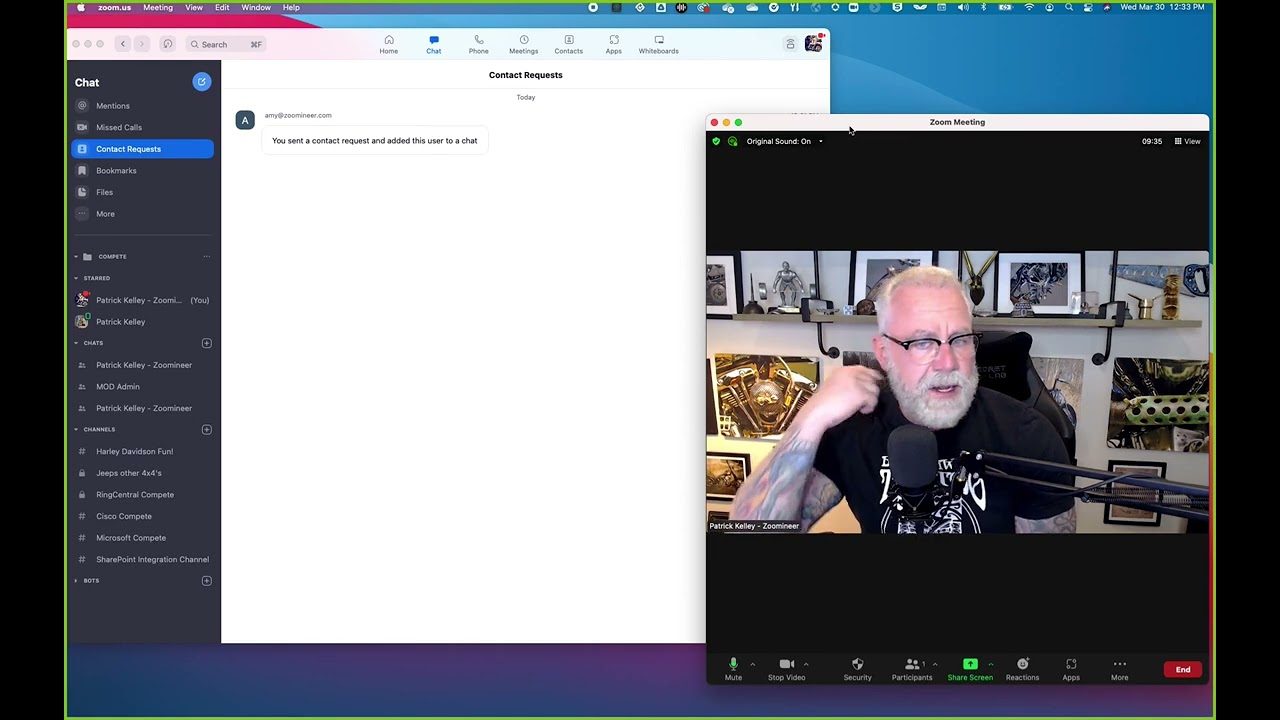Click the amy@zoomineer.com contact avatar
The image size is (1280, 720).
coord(245,120)
